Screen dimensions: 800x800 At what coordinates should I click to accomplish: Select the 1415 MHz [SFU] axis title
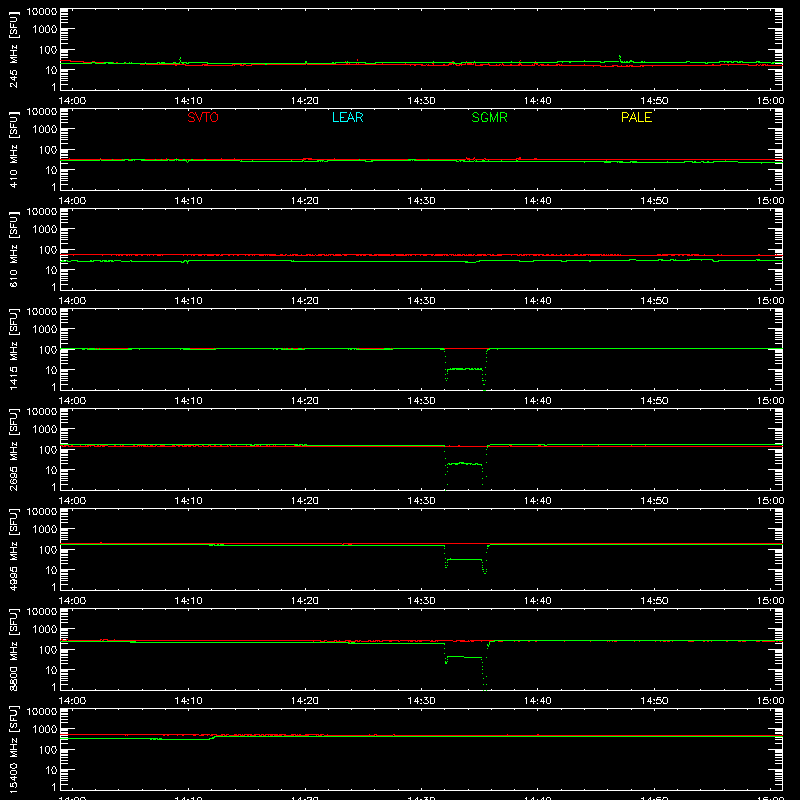(14, 350)
